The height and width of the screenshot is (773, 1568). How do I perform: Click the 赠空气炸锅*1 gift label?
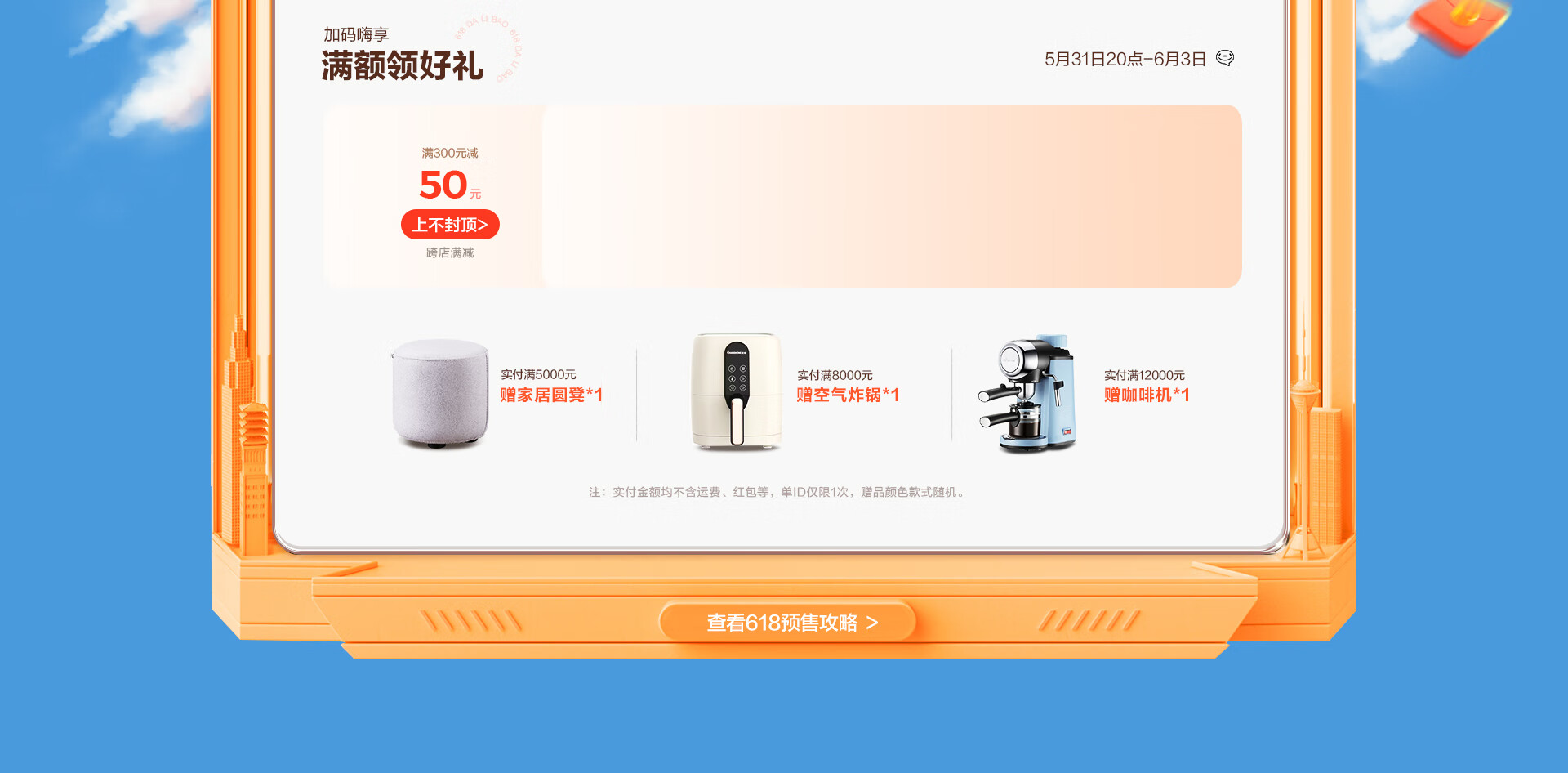[x=848, y=395]
